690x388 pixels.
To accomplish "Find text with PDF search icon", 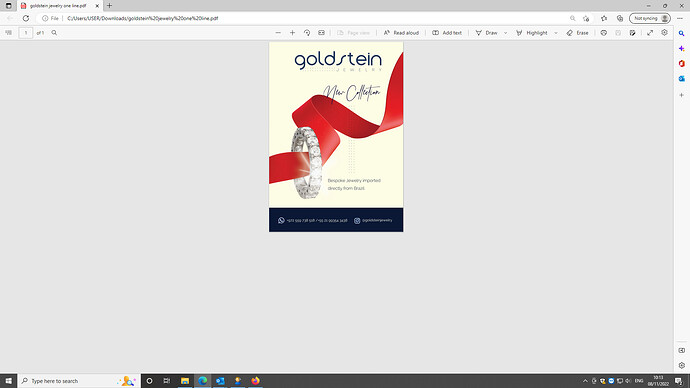I will (x=54, y=33).
